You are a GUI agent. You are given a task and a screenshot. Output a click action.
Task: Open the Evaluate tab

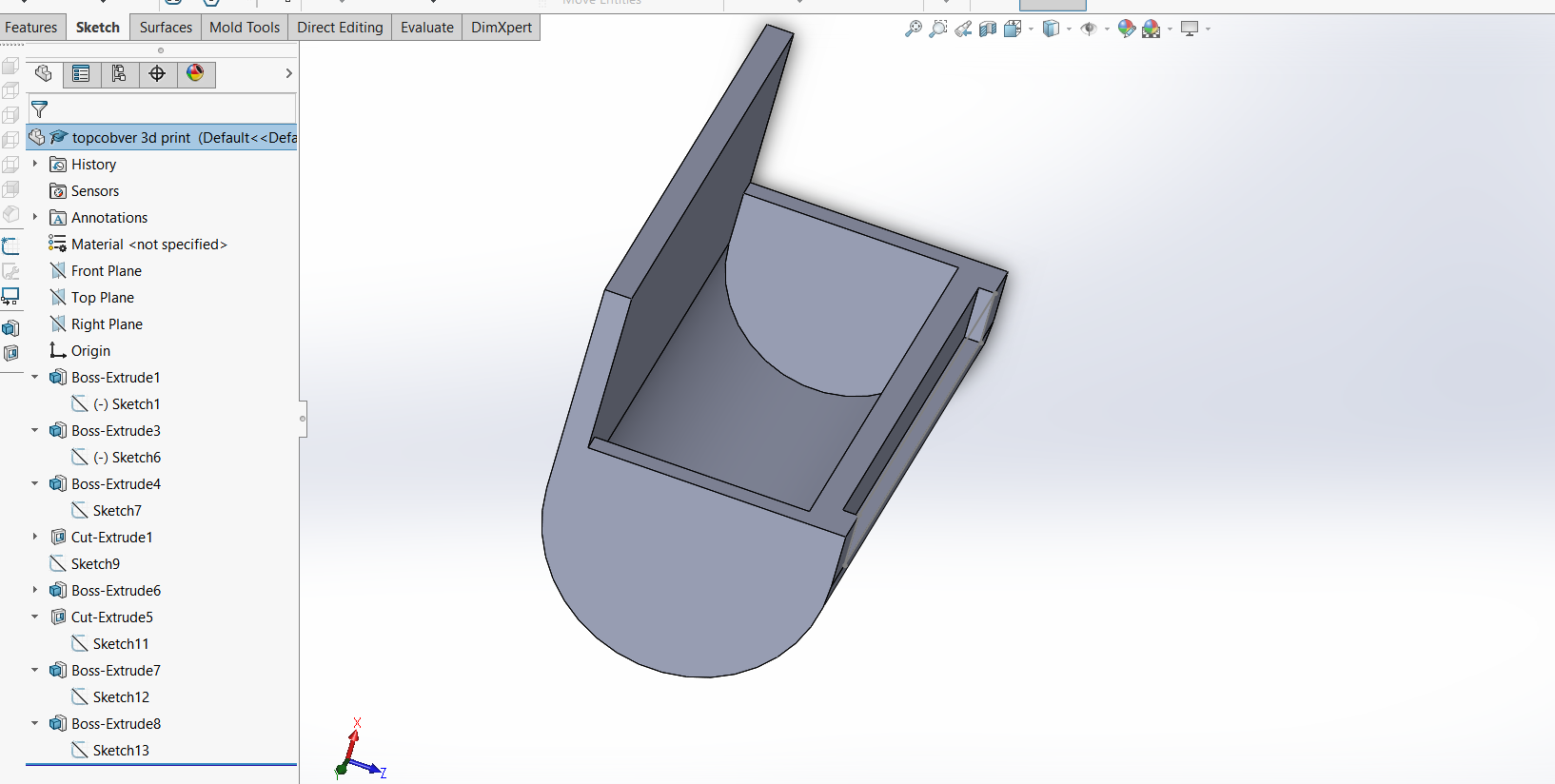427,27
